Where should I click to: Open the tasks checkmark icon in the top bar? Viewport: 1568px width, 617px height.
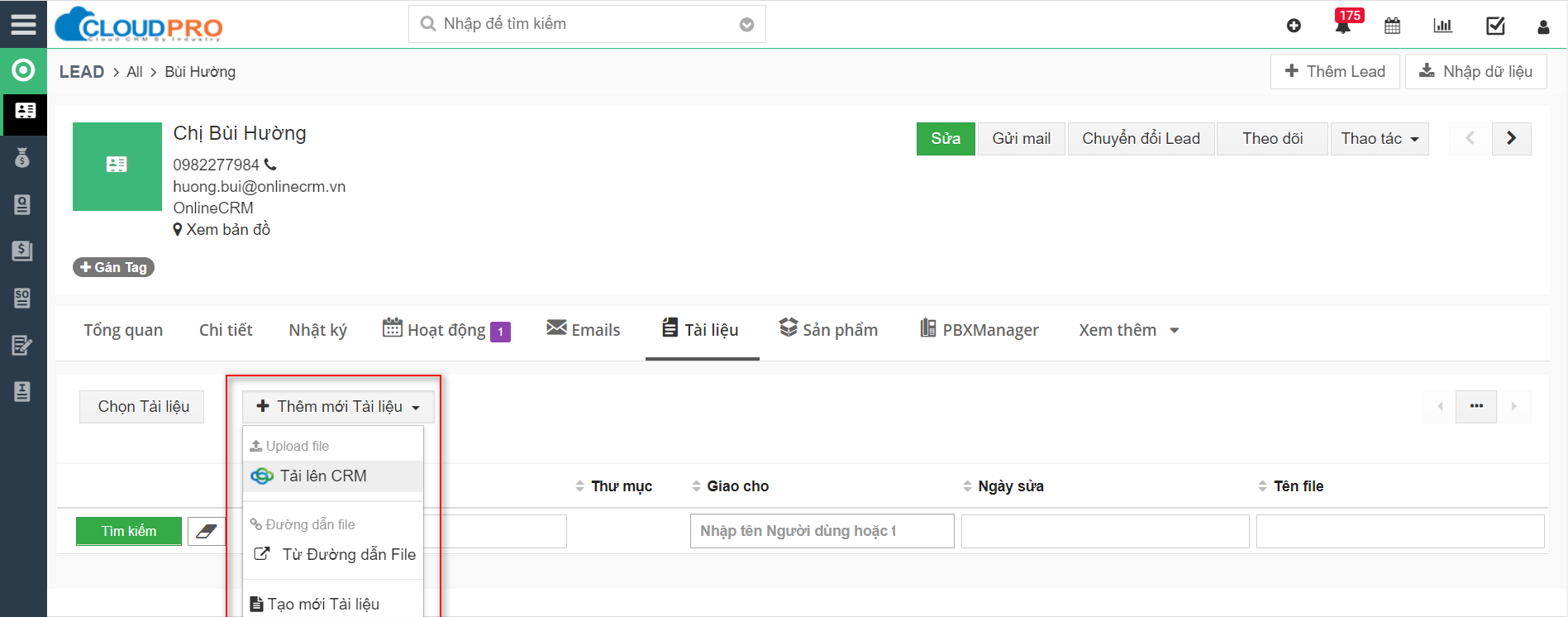pos(1495,26)
